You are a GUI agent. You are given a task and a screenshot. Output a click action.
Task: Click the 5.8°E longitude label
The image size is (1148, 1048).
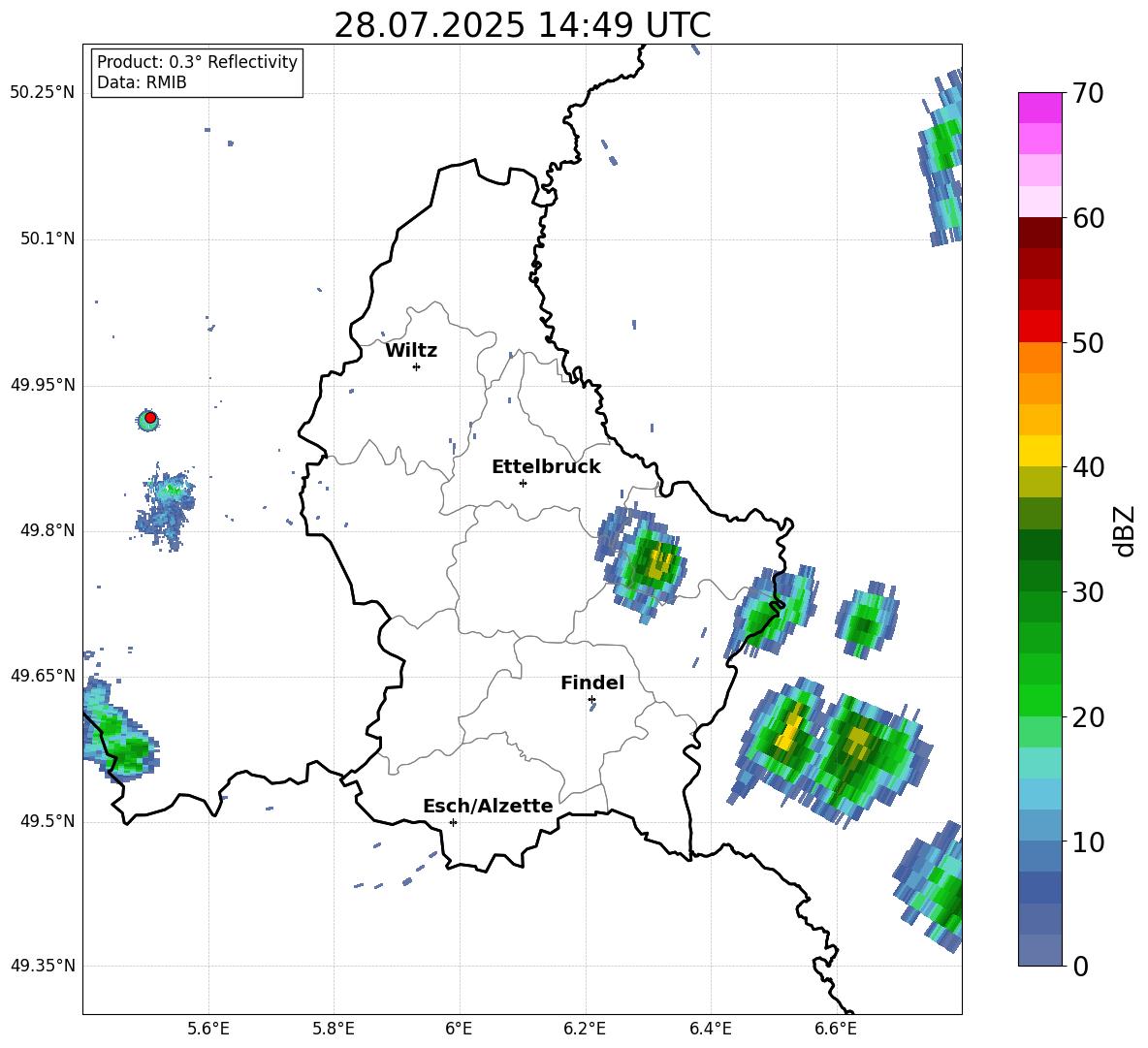334,1029
